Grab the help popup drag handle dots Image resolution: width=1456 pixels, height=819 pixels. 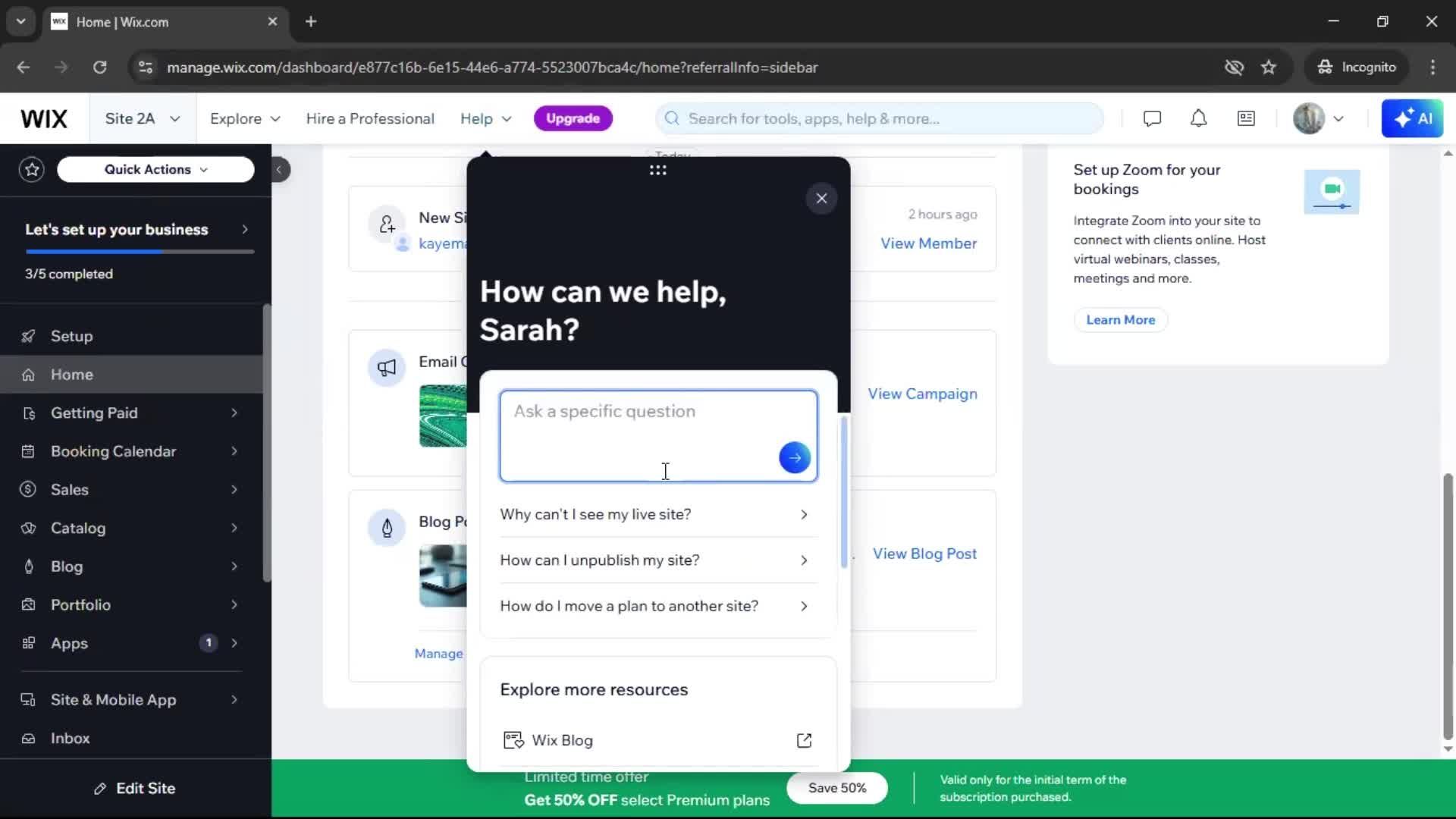pyautogui.click(x=657, y=170)
